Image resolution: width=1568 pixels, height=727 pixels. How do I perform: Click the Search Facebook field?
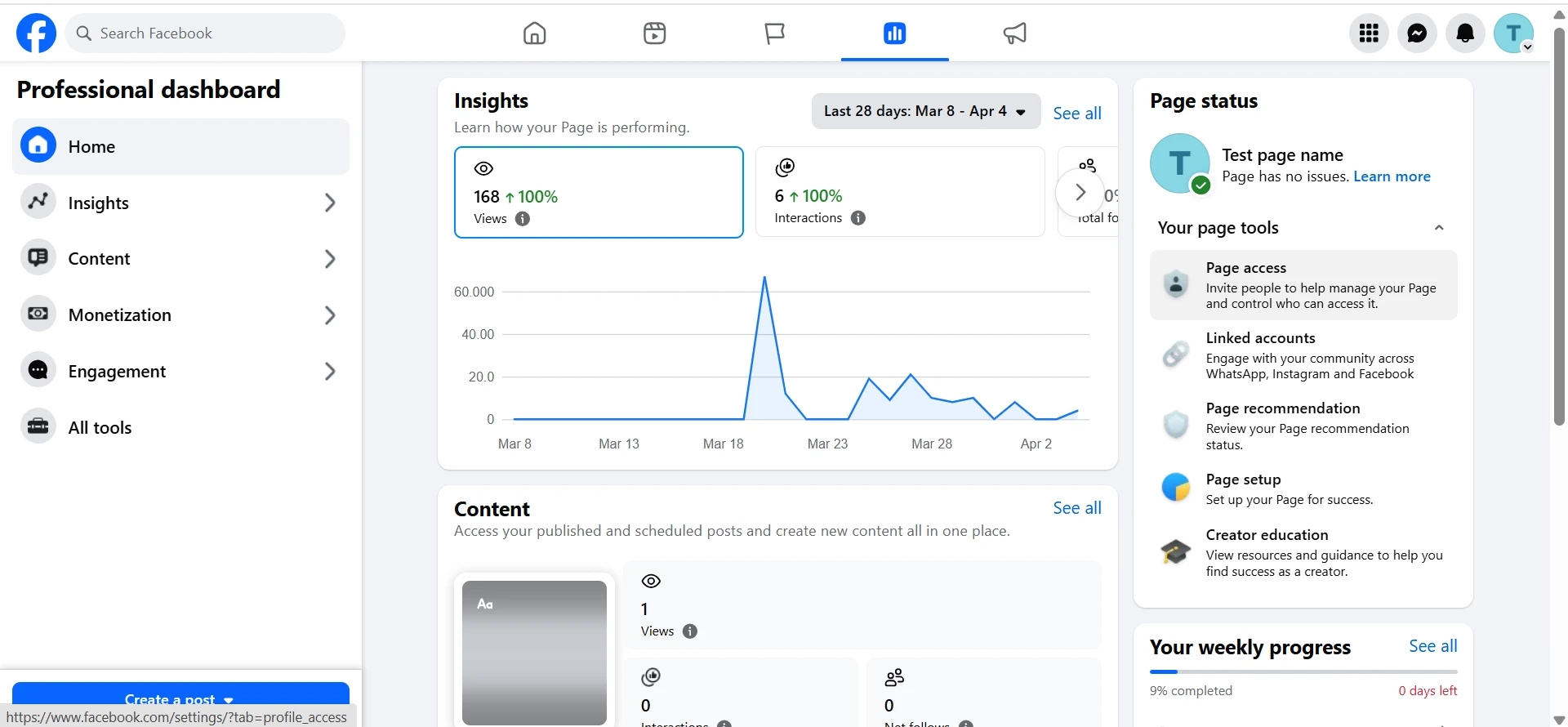pos(205,33)
